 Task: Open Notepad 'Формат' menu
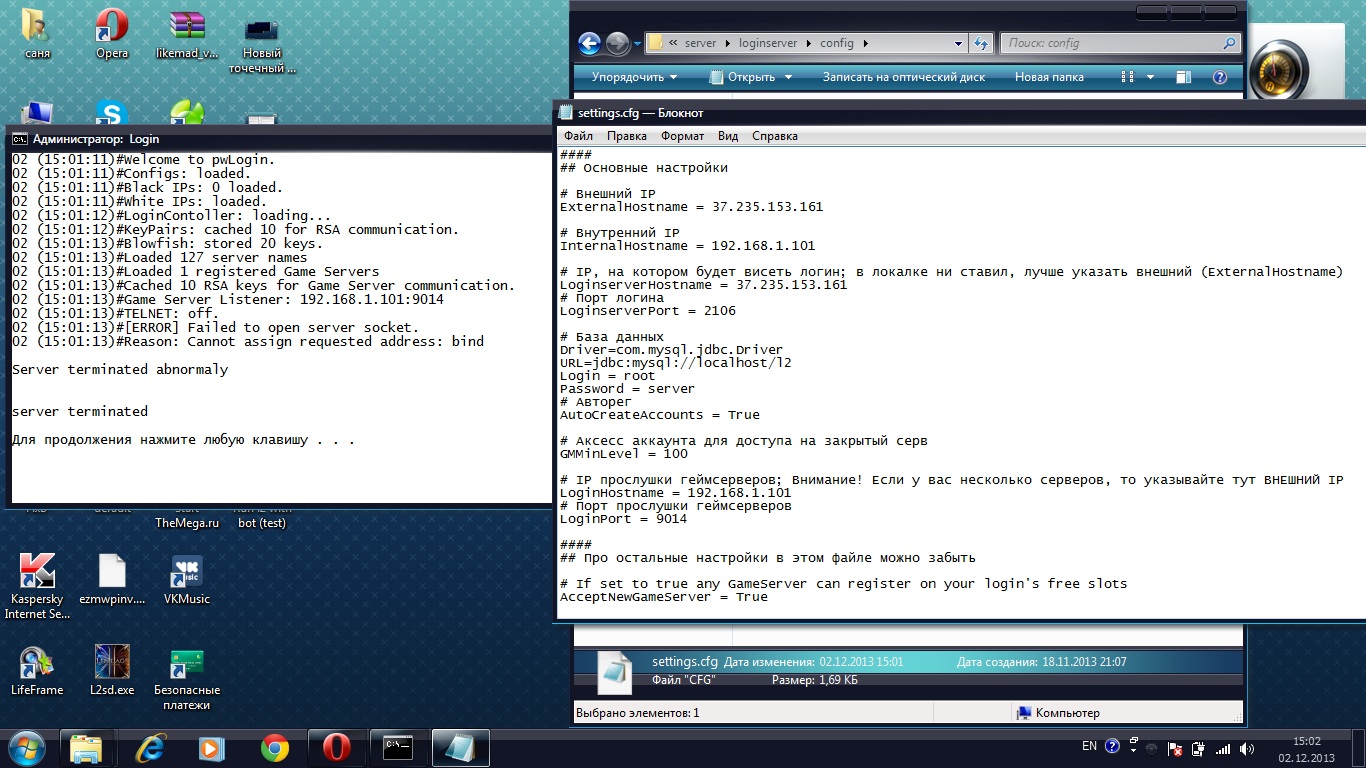tap(682, 136)
